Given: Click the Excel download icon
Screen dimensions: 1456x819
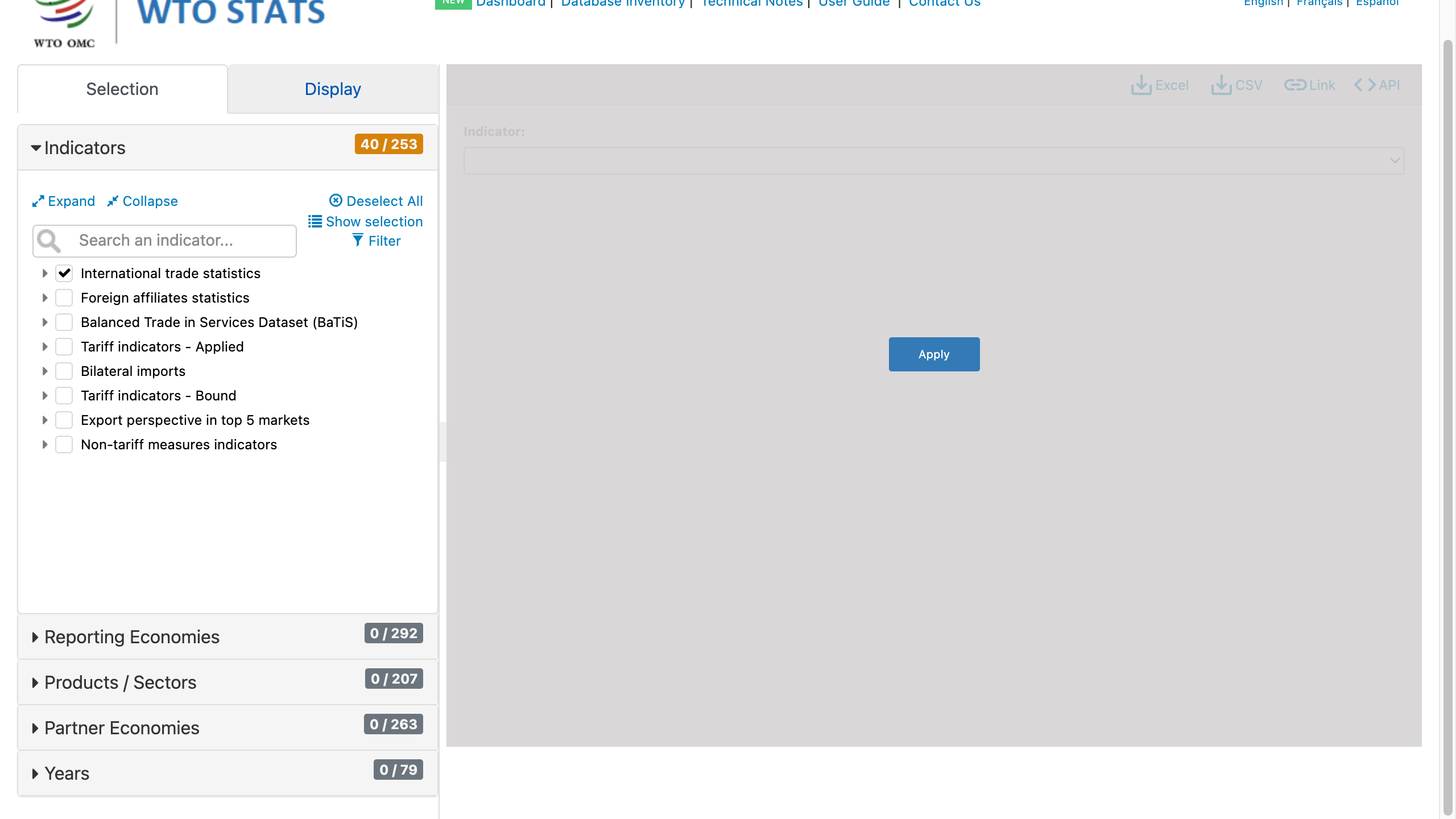Looking at the screenshot, I should 1141,85.
